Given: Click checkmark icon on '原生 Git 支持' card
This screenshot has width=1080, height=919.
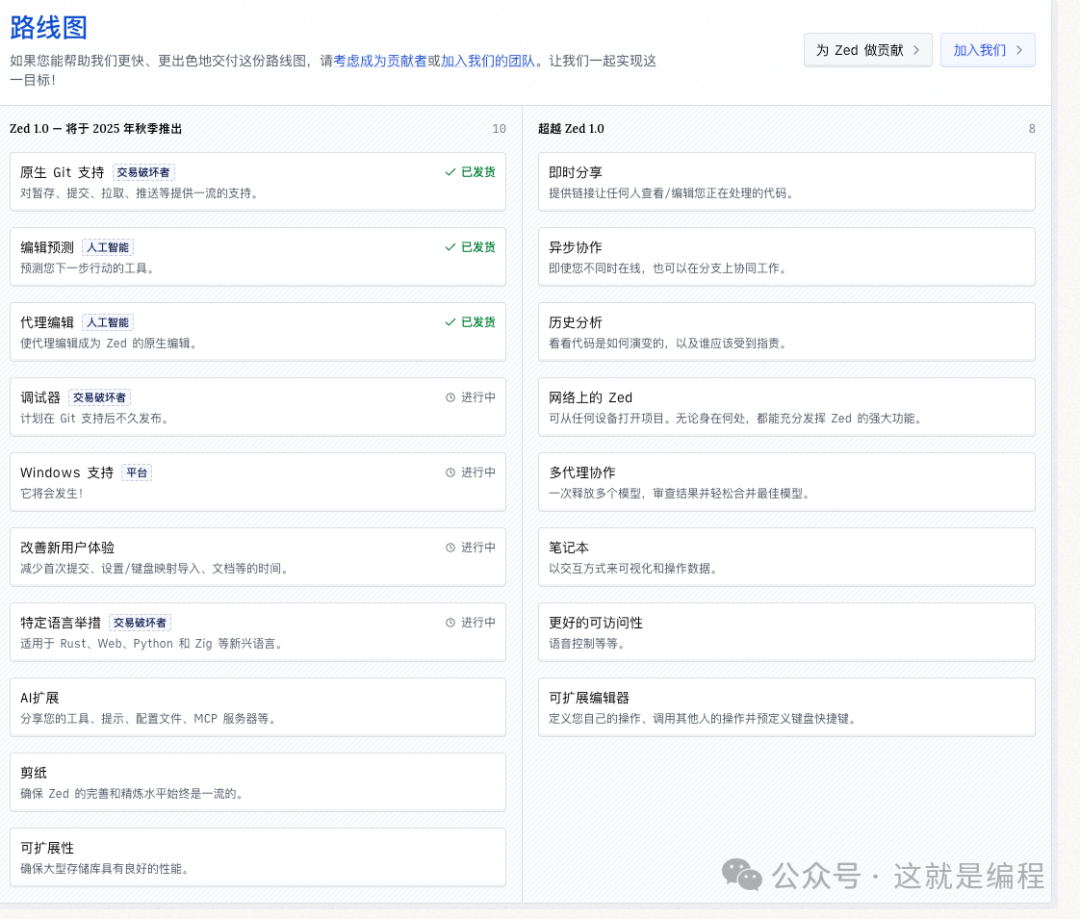Looking at the screenshot, I should click(x=450, y=172).
